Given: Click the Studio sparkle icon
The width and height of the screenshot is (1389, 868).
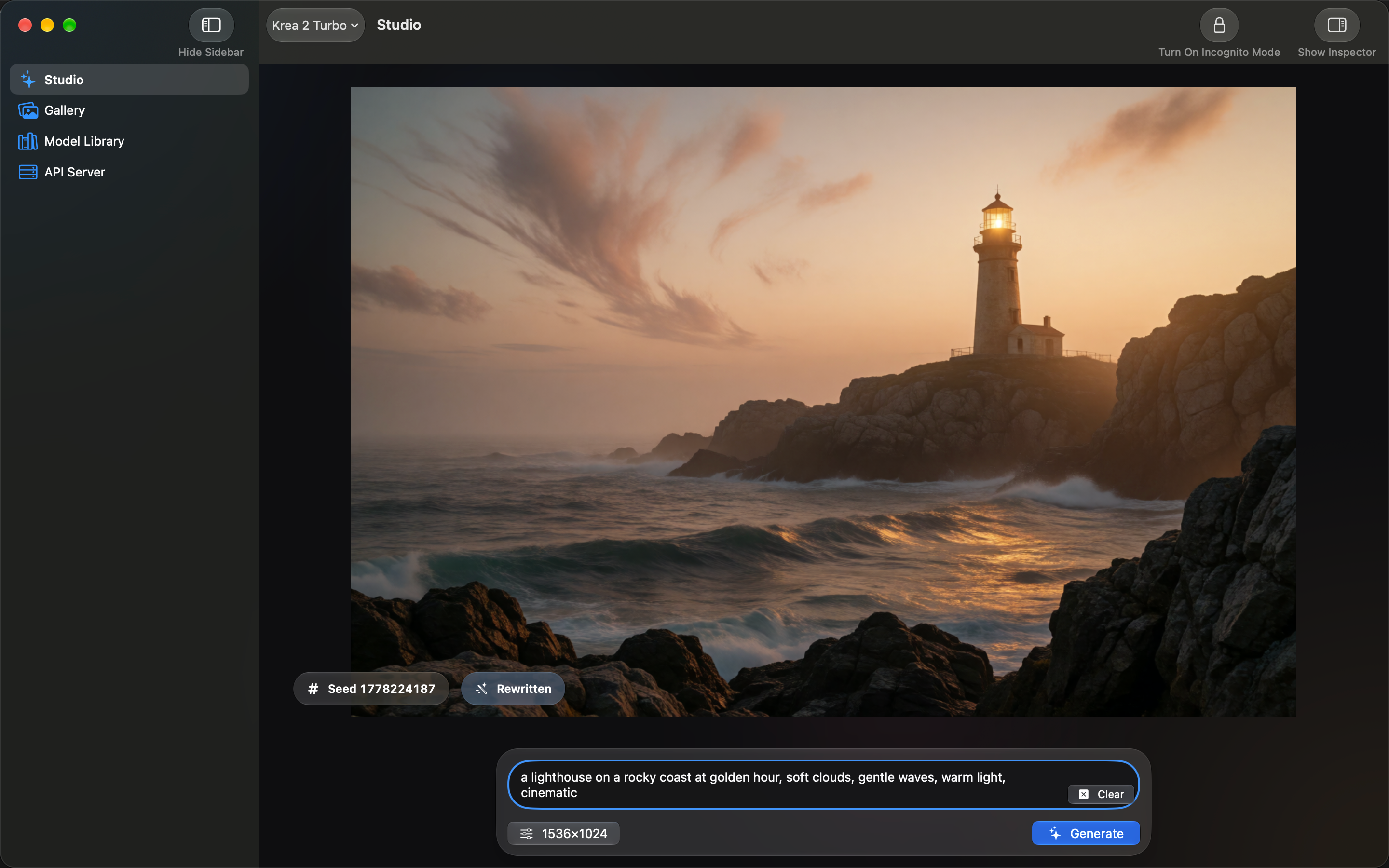Looking at the screenshot, I should [x=27, y=80].
